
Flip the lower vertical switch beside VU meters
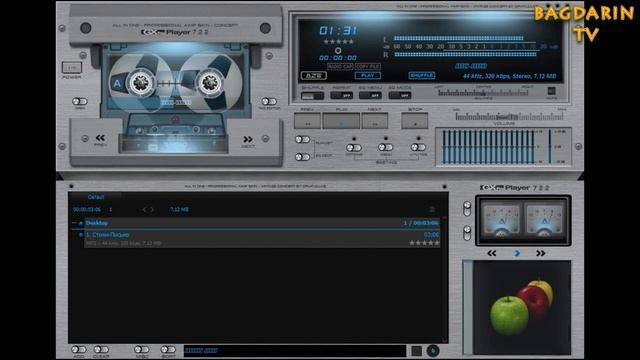(467, 233)
